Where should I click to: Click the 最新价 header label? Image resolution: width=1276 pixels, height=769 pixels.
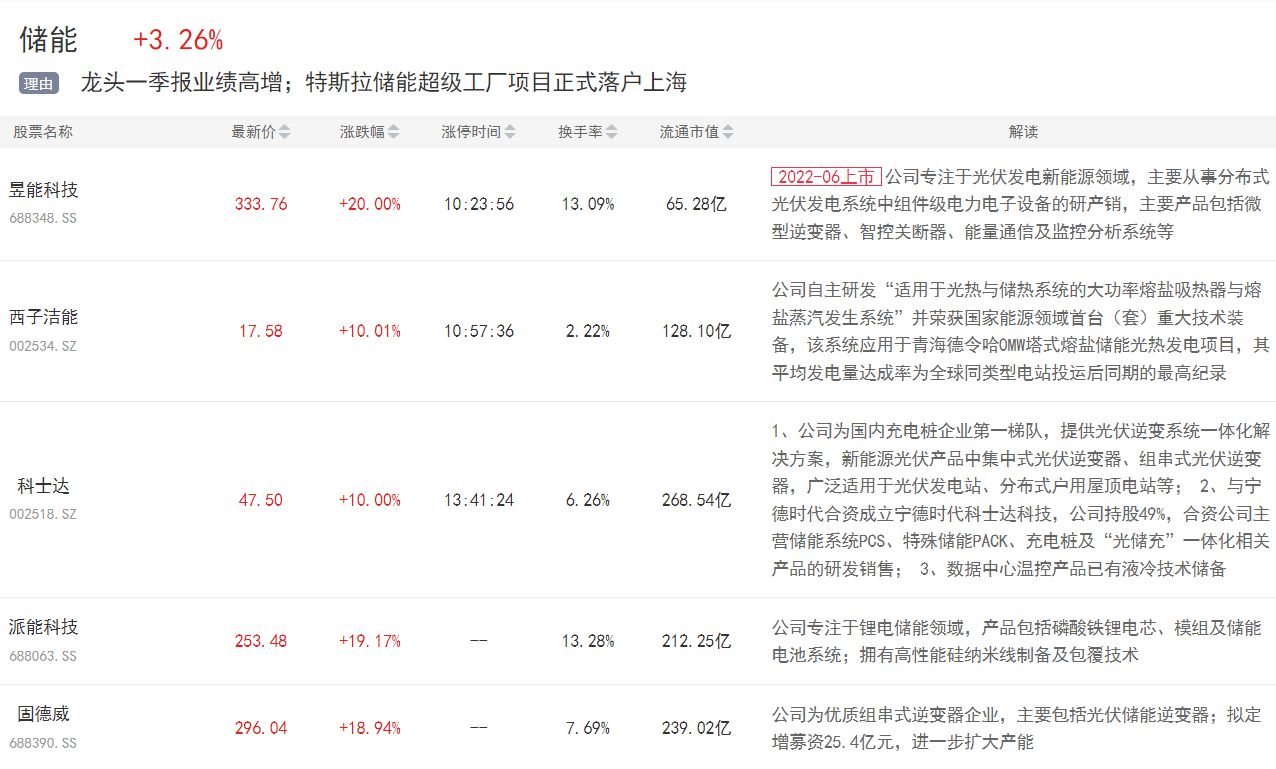tap(254, 132)
